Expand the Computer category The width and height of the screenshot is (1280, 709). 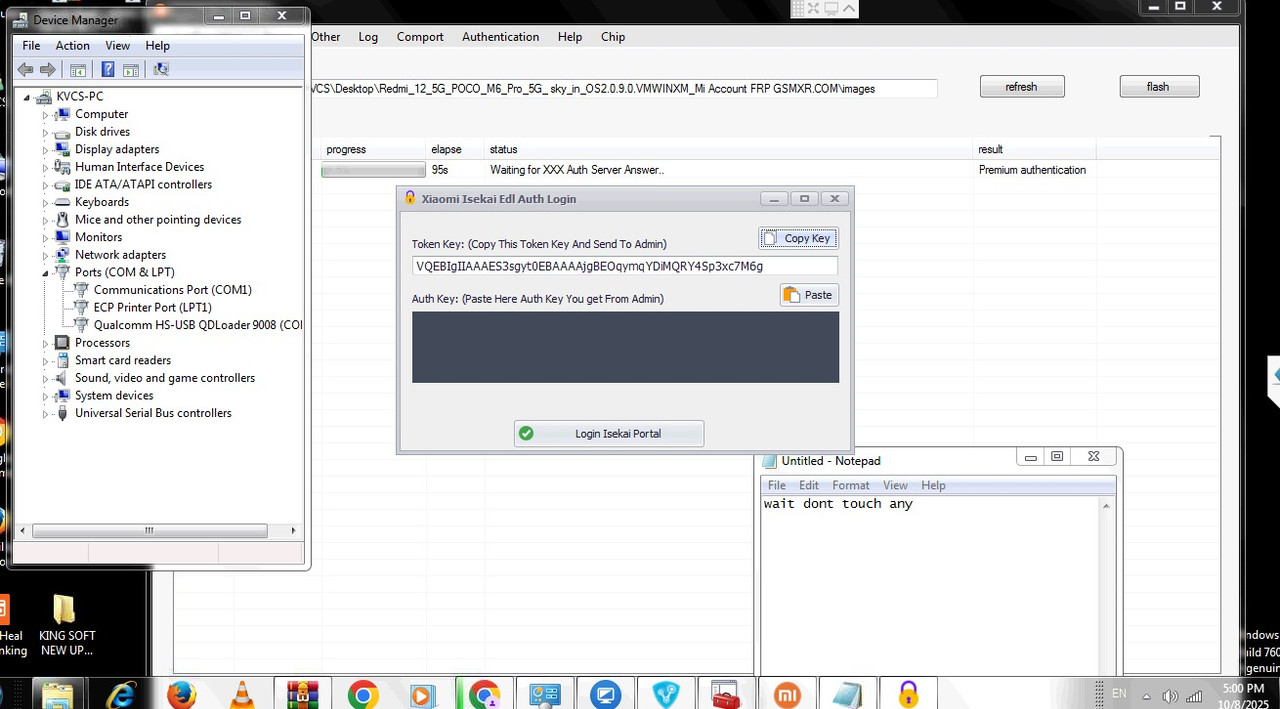click(45, 114)
